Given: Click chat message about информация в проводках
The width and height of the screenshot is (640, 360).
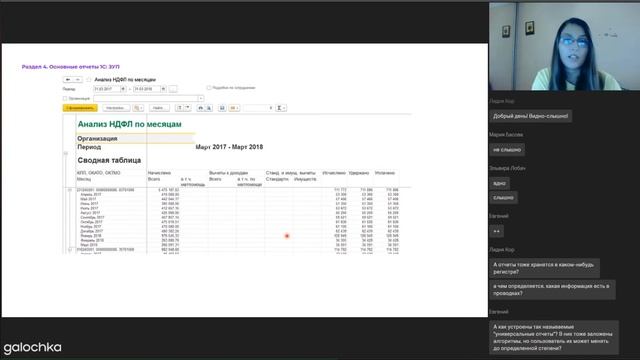Looking at the screenshot, I should (552, 290).
